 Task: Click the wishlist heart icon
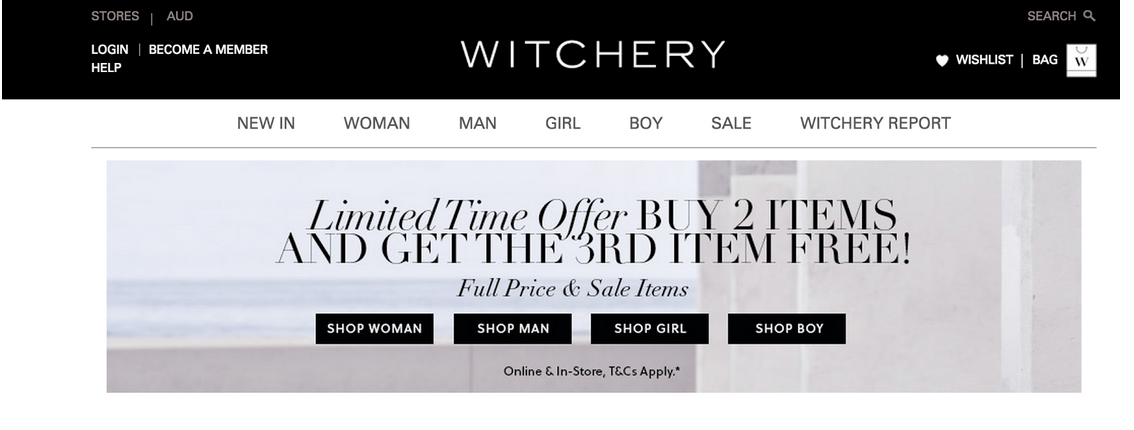coord(942,61)
